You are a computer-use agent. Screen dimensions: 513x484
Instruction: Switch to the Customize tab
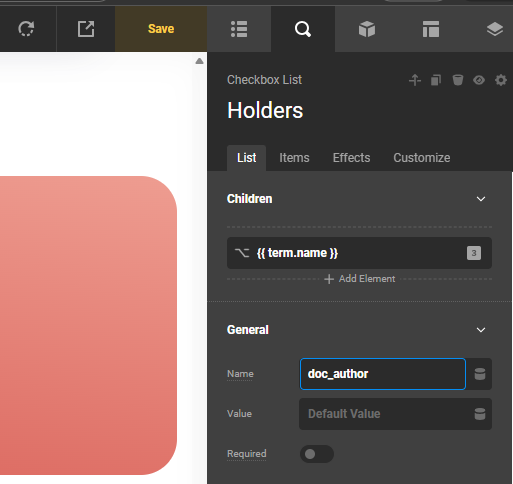[422, 158]
